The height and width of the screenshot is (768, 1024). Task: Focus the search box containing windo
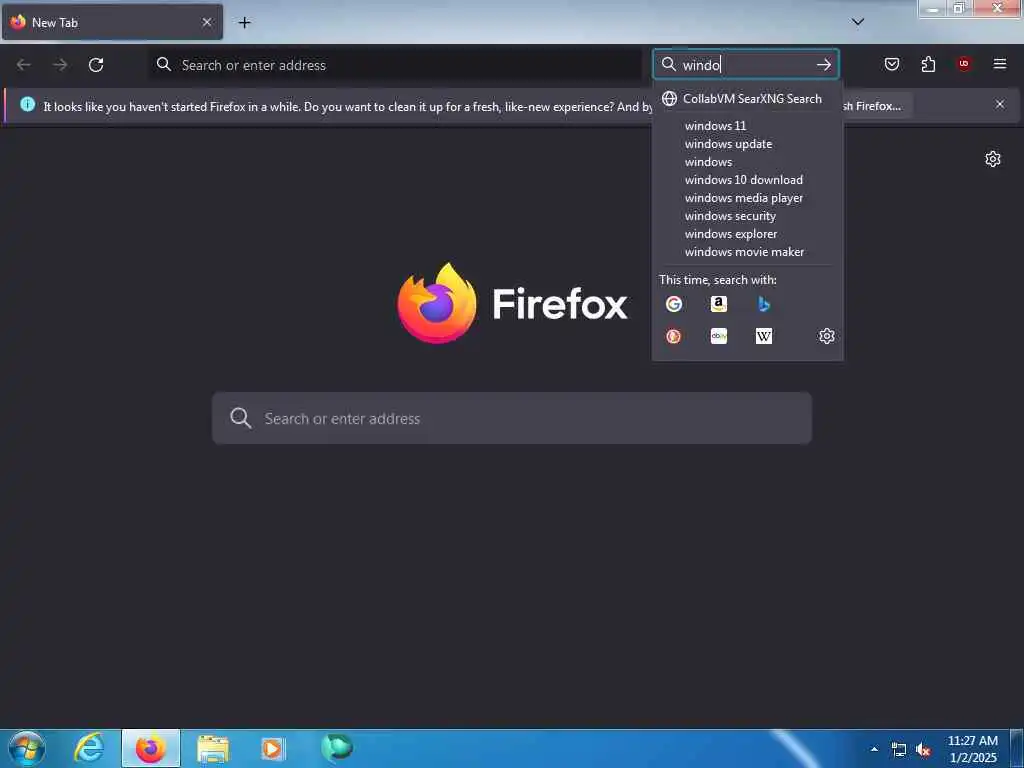coord(745,64)
